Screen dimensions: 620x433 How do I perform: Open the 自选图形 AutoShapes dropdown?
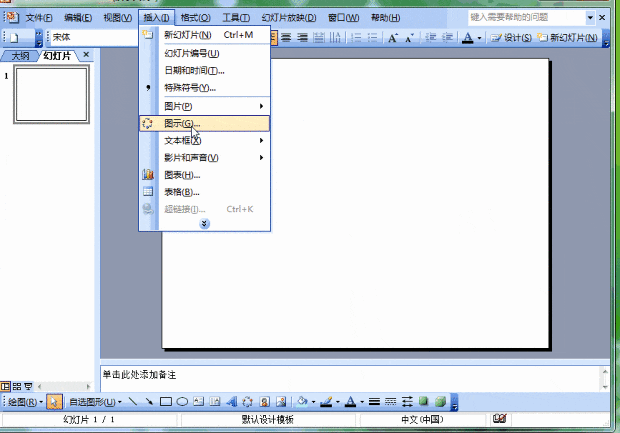(x=95, y=402)
